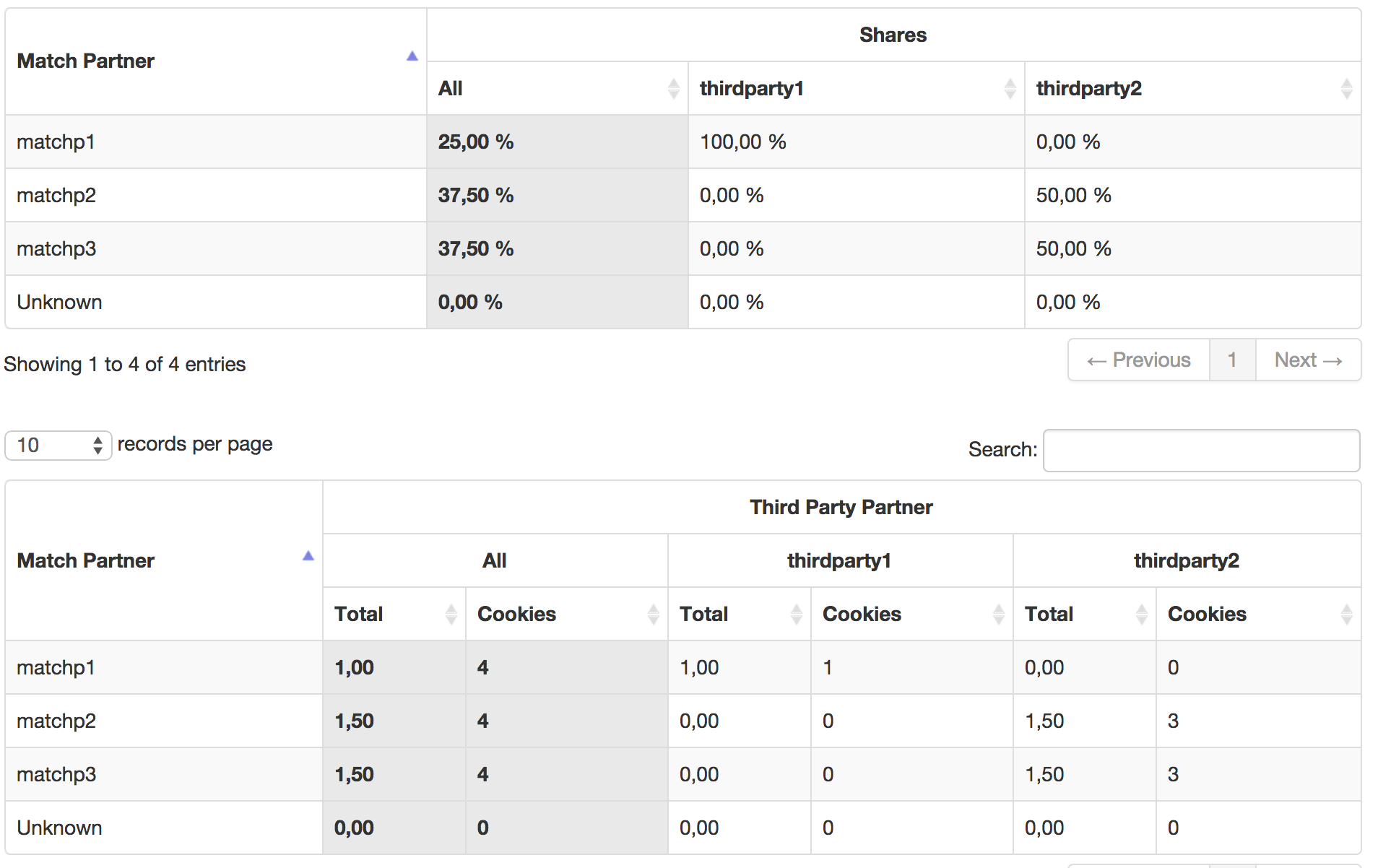
Task: Select matchp2 row in lower table
Action: pos(683,721)
